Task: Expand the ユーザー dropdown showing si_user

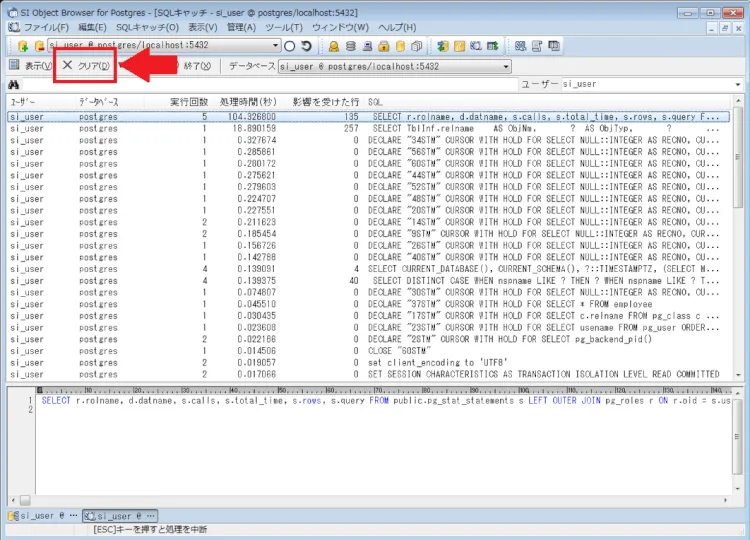Action: tap(738, 84)
